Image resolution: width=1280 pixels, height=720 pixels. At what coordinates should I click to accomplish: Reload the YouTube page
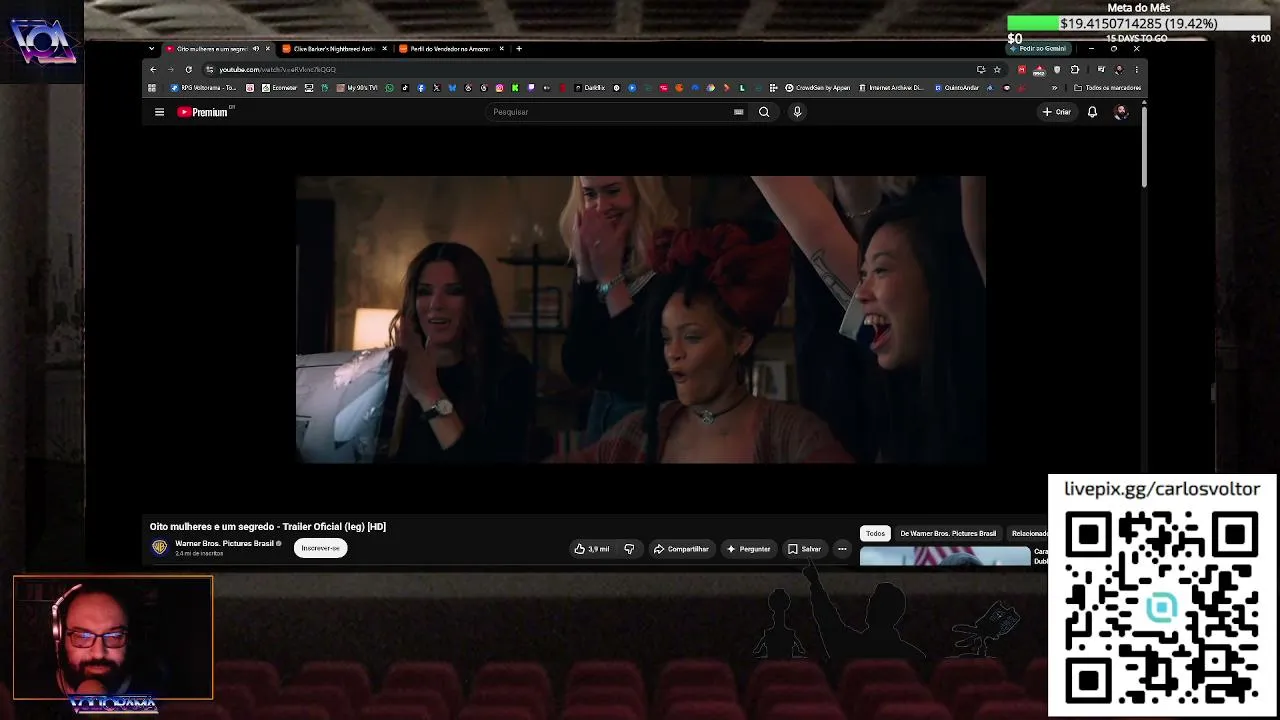point(189,69)
